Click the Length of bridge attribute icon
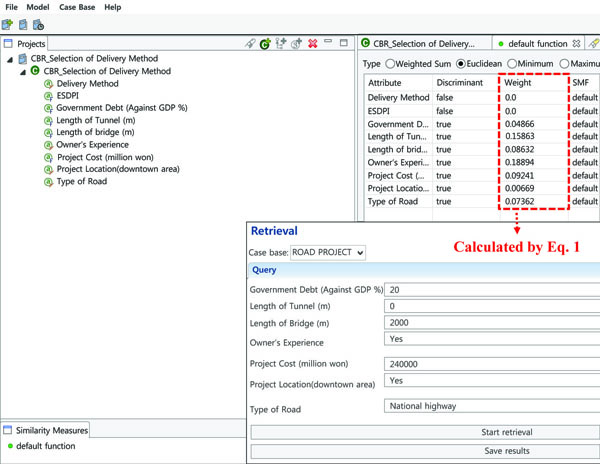 tap(48, 133)
